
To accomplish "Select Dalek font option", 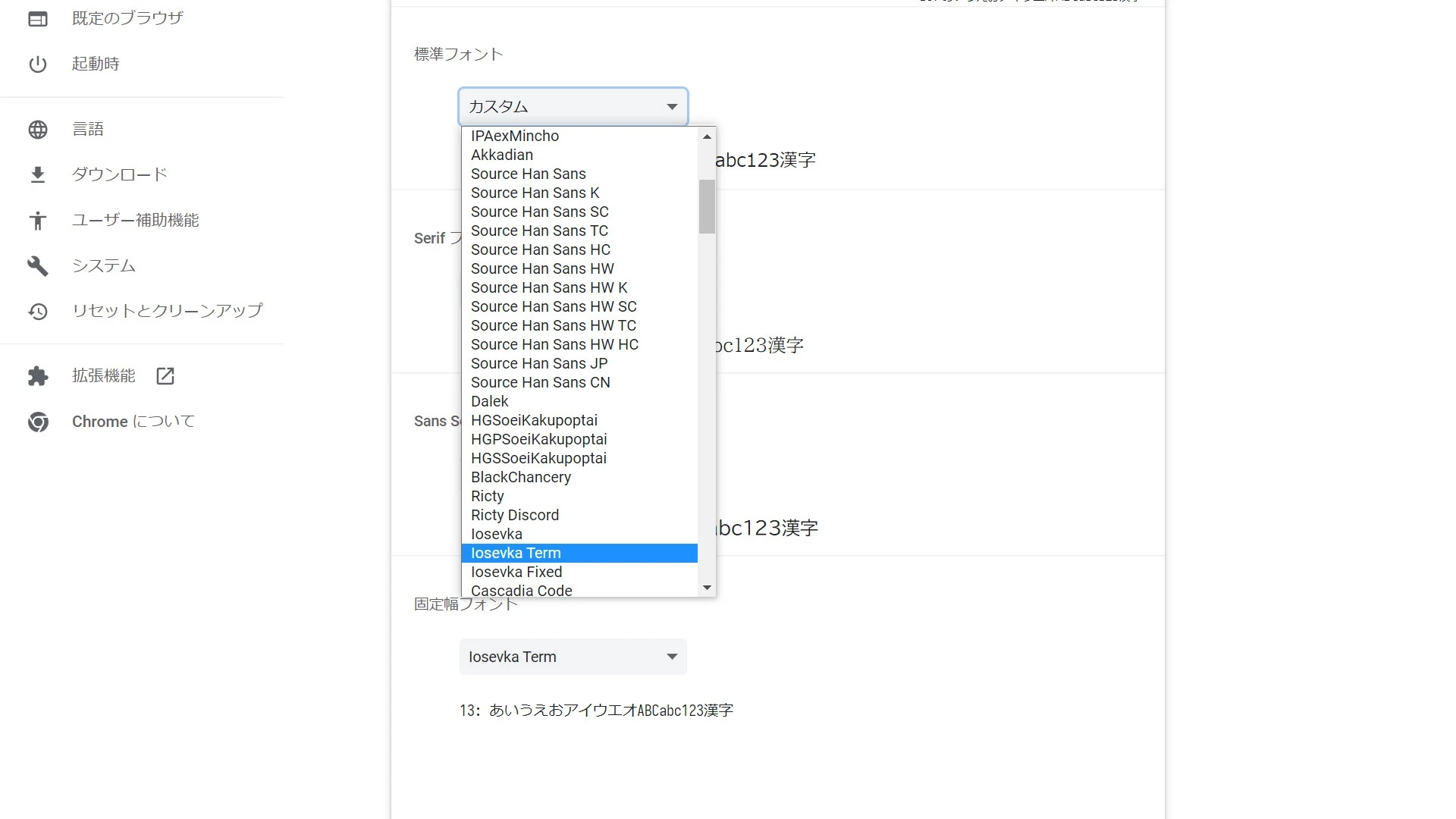I will 579,401.
